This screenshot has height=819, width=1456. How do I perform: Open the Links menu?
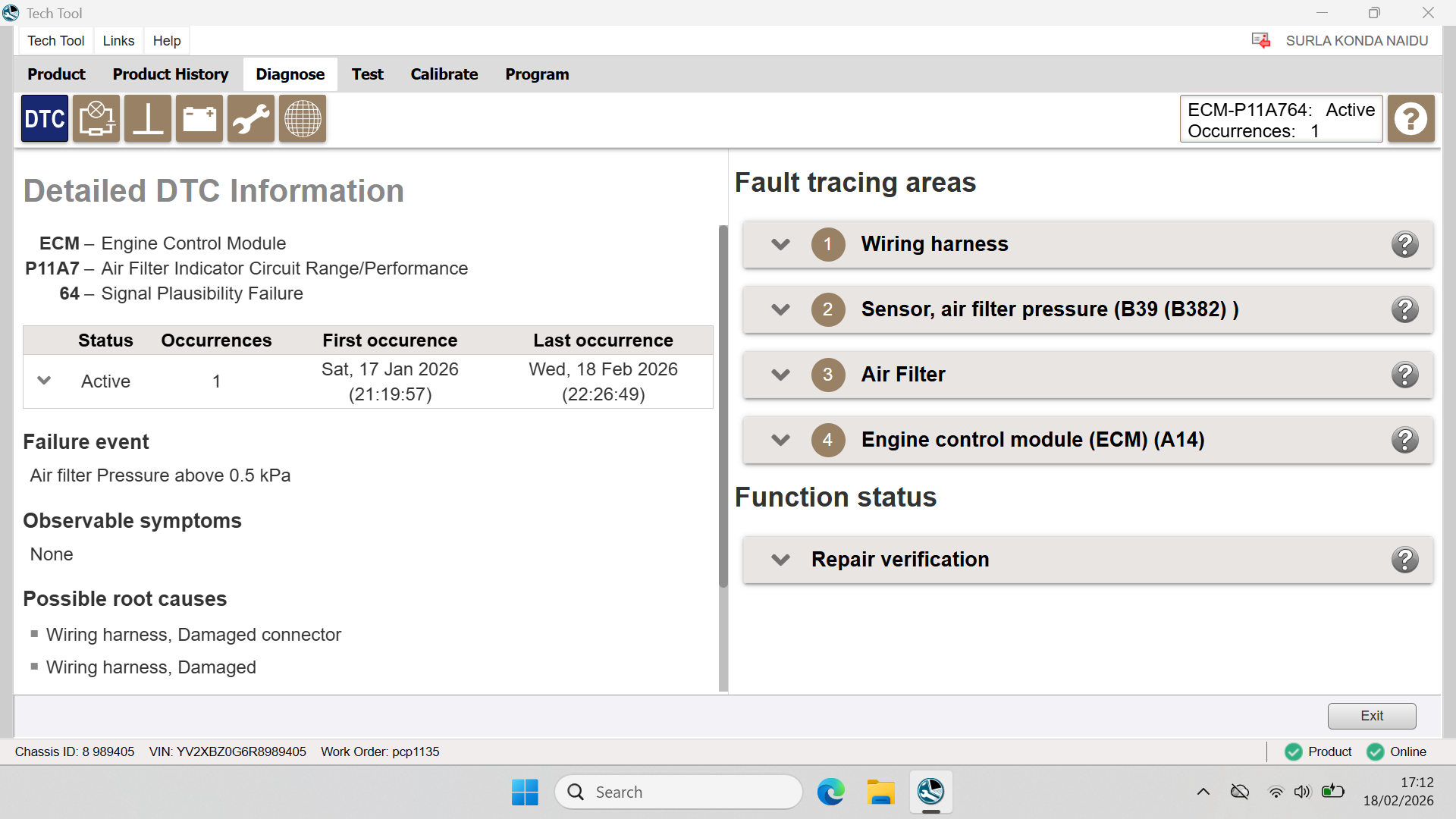[x=118, y=41]
